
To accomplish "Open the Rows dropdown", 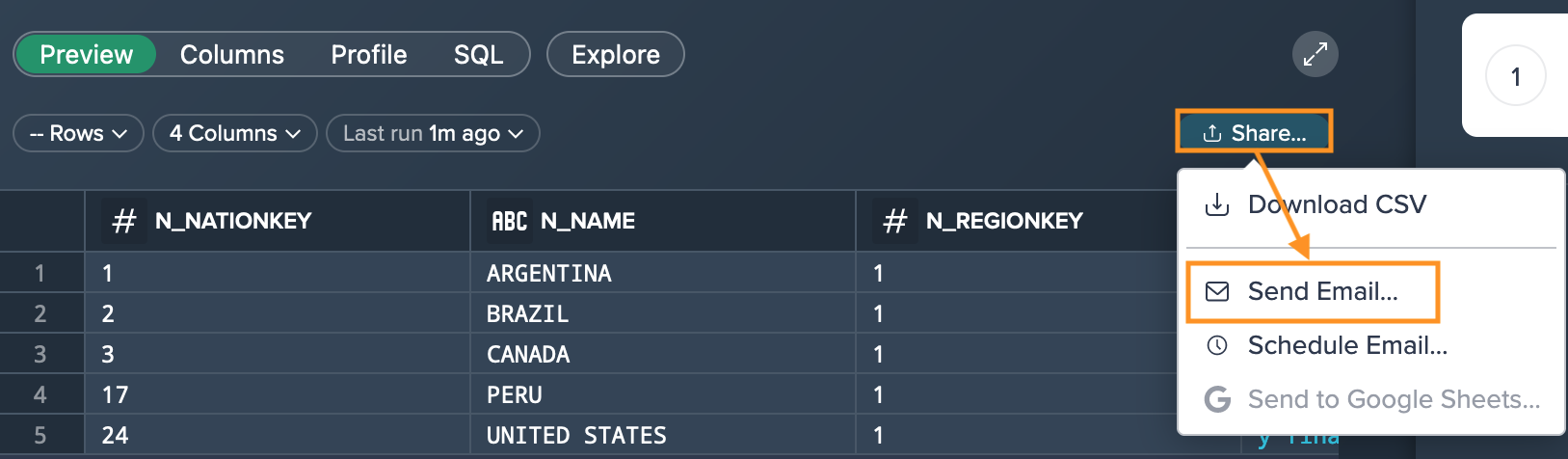I will coord(78,133).
